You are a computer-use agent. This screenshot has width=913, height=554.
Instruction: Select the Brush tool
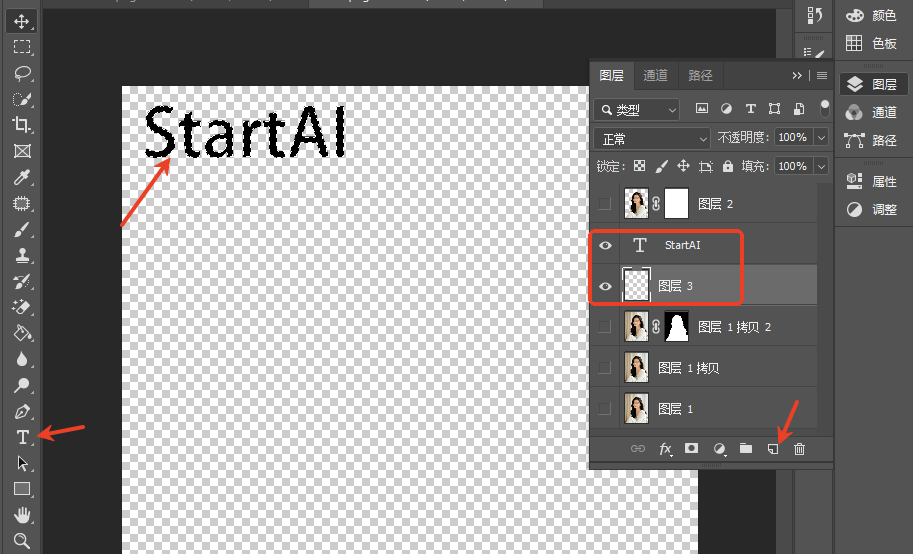pos(22,230)
